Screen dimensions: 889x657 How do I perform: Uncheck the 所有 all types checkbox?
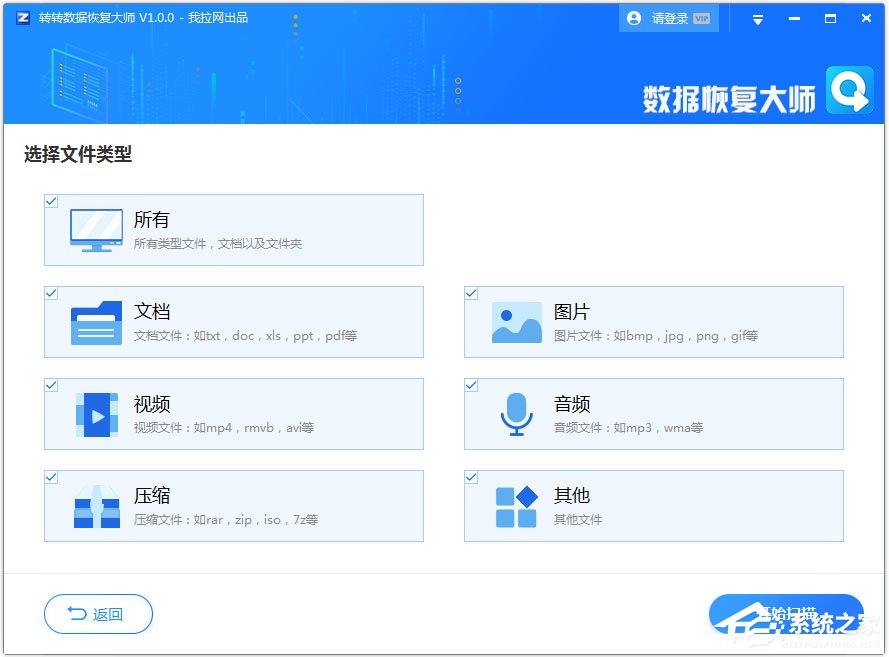[x=51, y=201]
